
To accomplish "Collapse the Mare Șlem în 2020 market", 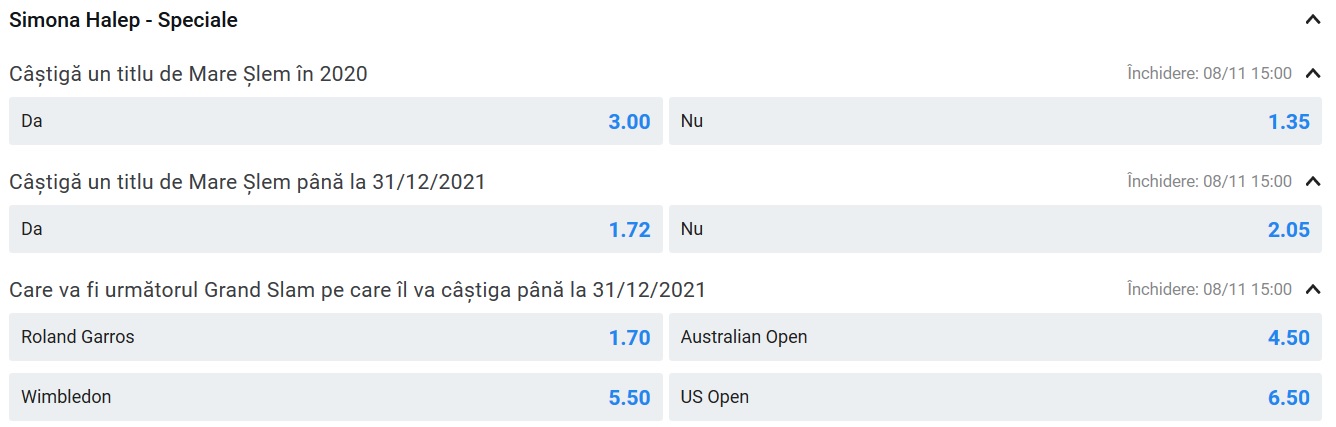I will pos(1313,73).
